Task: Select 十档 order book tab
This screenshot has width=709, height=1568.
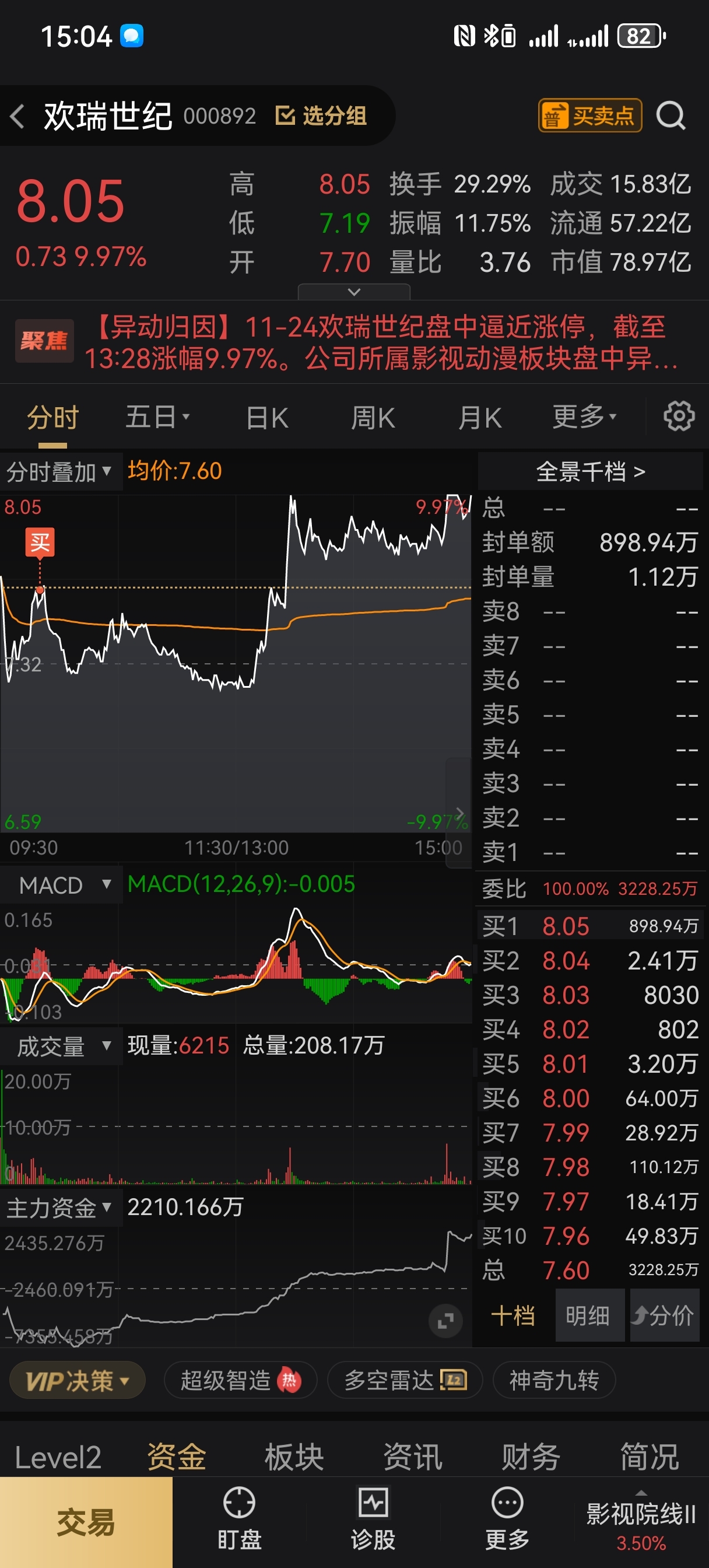Action: [x=513, y=1315]
